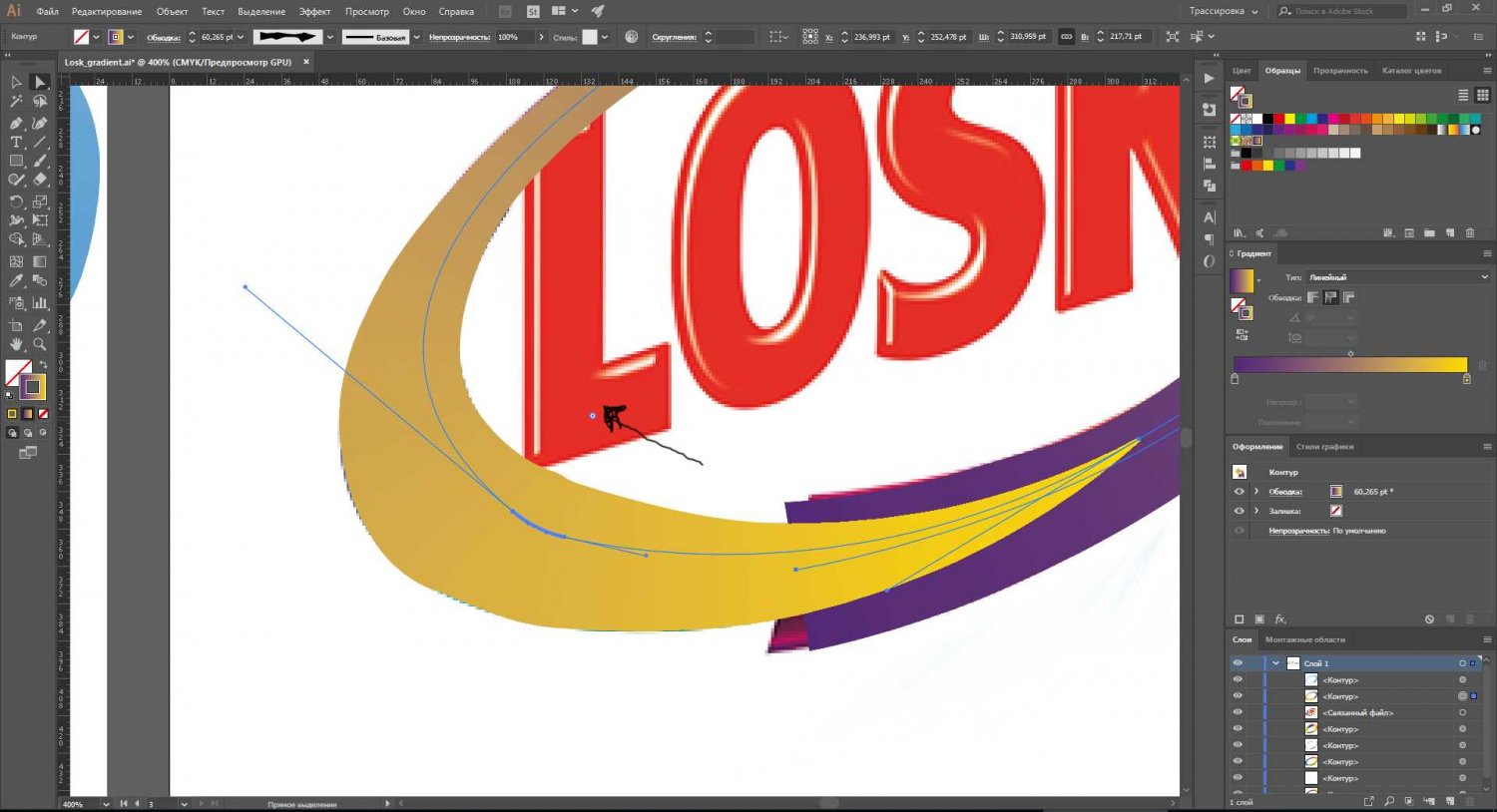Toggle visibility of Заливка in Appearance panel

1239,511
